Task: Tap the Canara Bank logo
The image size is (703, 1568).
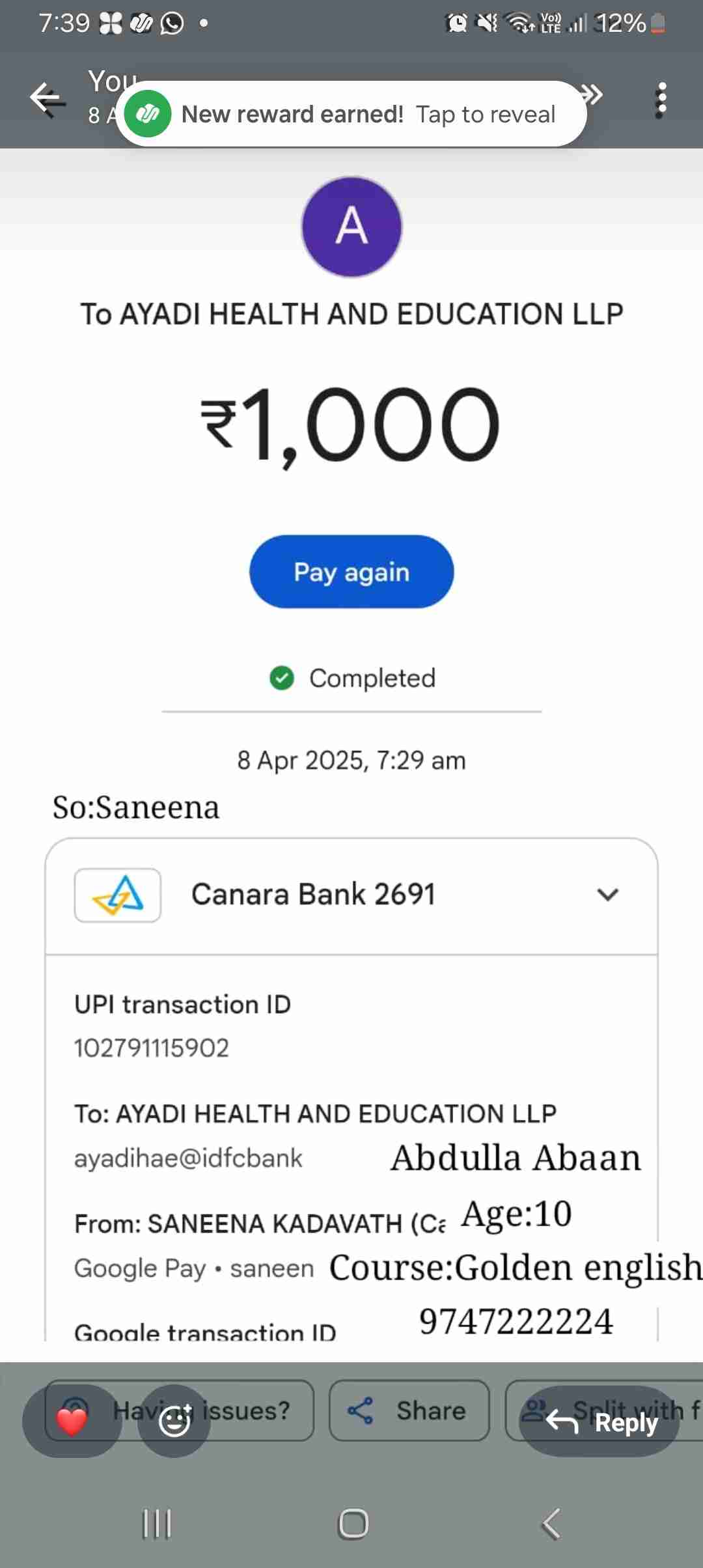Action: tap(118, 895)
